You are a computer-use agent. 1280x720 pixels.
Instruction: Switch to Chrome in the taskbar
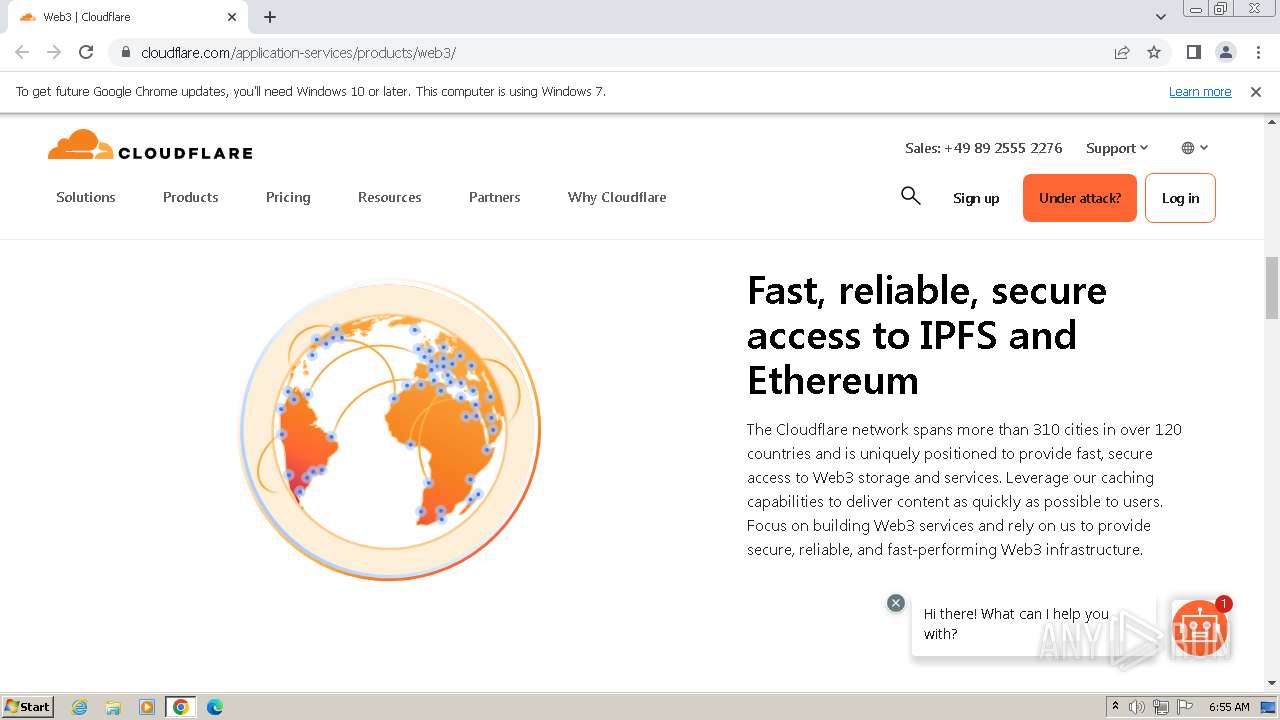[x=181, y=707]
